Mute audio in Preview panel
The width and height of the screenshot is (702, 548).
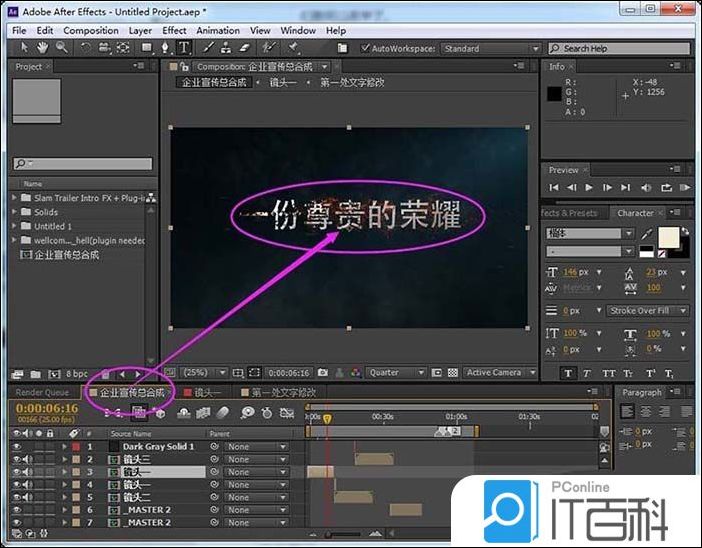pyautogui.click(x=645, y=187)
